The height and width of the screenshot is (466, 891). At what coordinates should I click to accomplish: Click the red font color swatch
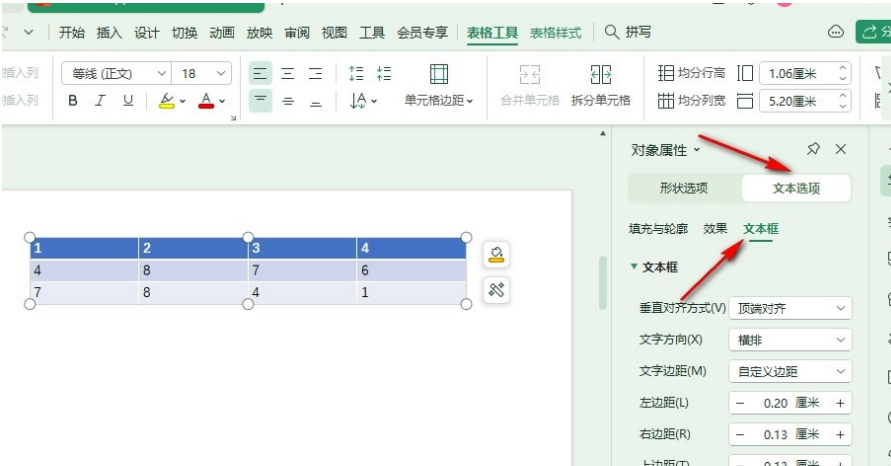[x=206, y=101]
